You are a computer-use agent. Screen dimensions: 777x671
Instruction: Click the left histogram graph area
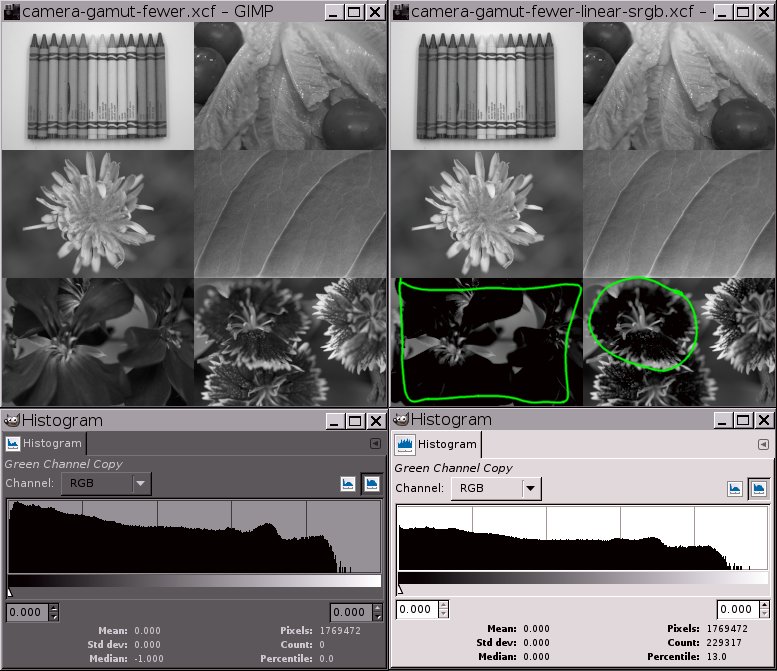click(194, 536)
